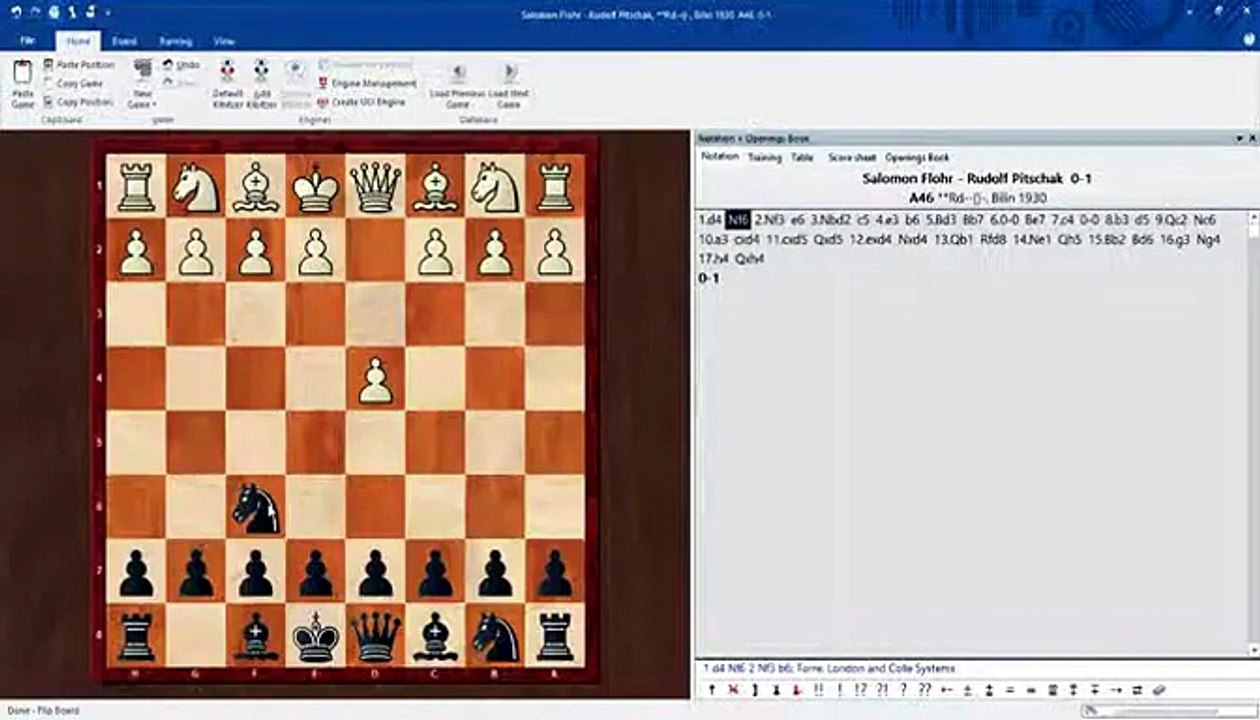Click Copy Position in the ribbon
The width and height of the screenshot is (1260, 720).
pos(78,102)
